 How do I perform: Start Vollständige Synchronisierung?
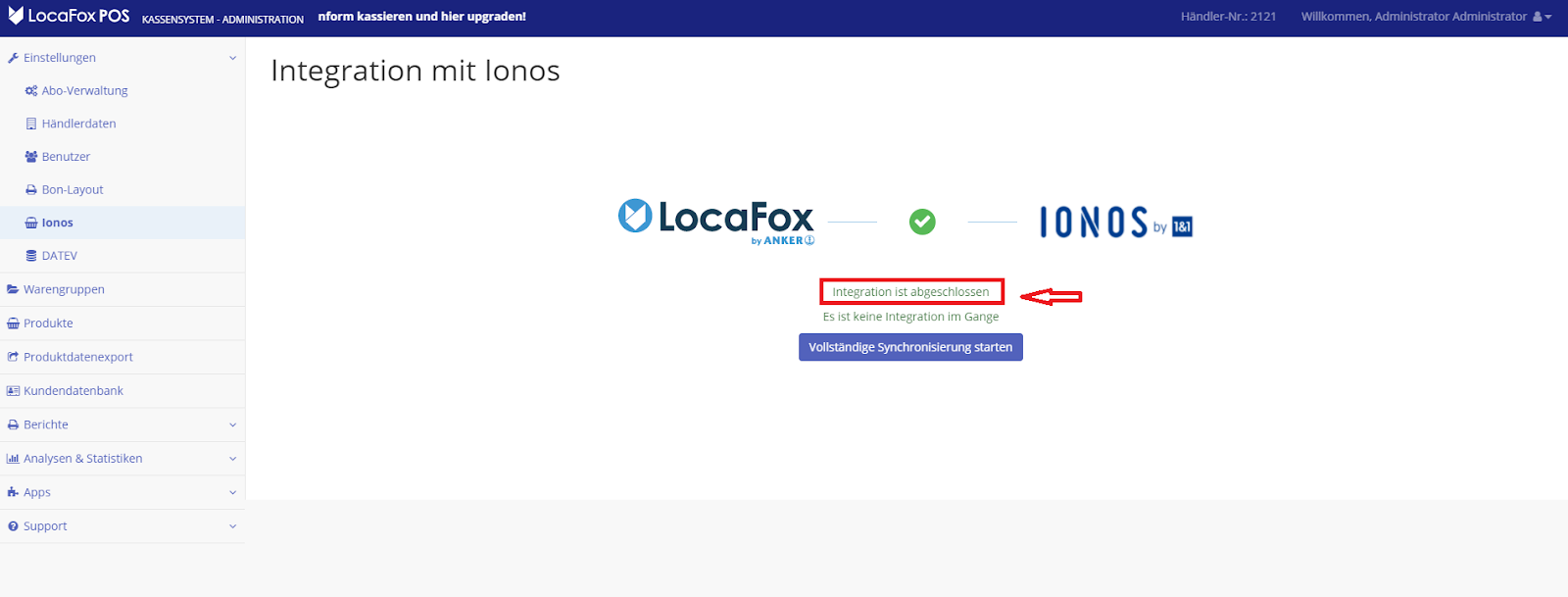pos(910,347)
